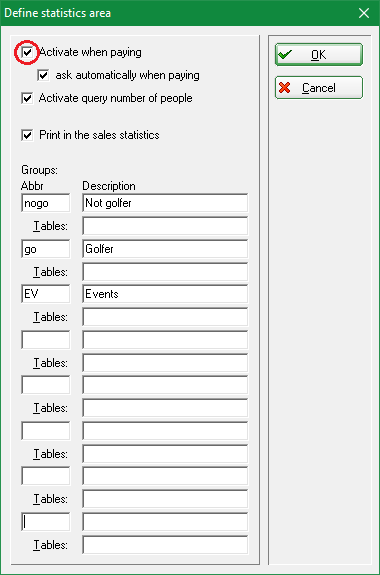
Task: Click the Cancel button
Action: click(x=319, y=88)
